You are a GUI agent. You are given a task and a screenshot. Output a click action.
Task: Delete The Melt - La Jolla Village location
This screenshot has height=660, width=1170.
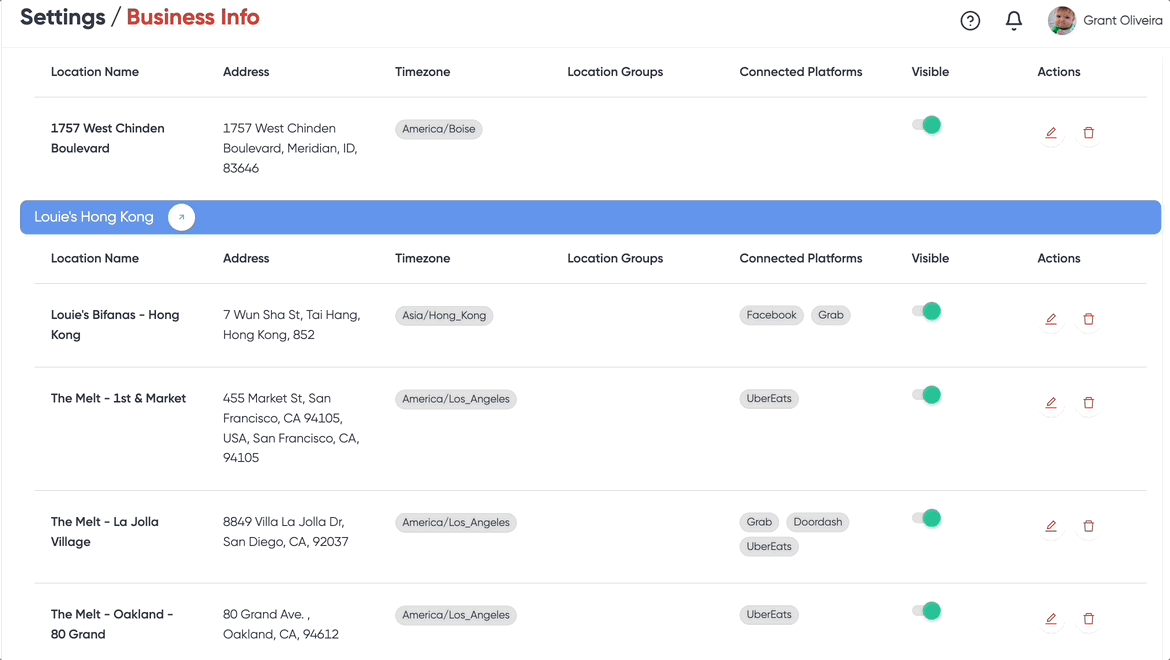coord(1089,526)
